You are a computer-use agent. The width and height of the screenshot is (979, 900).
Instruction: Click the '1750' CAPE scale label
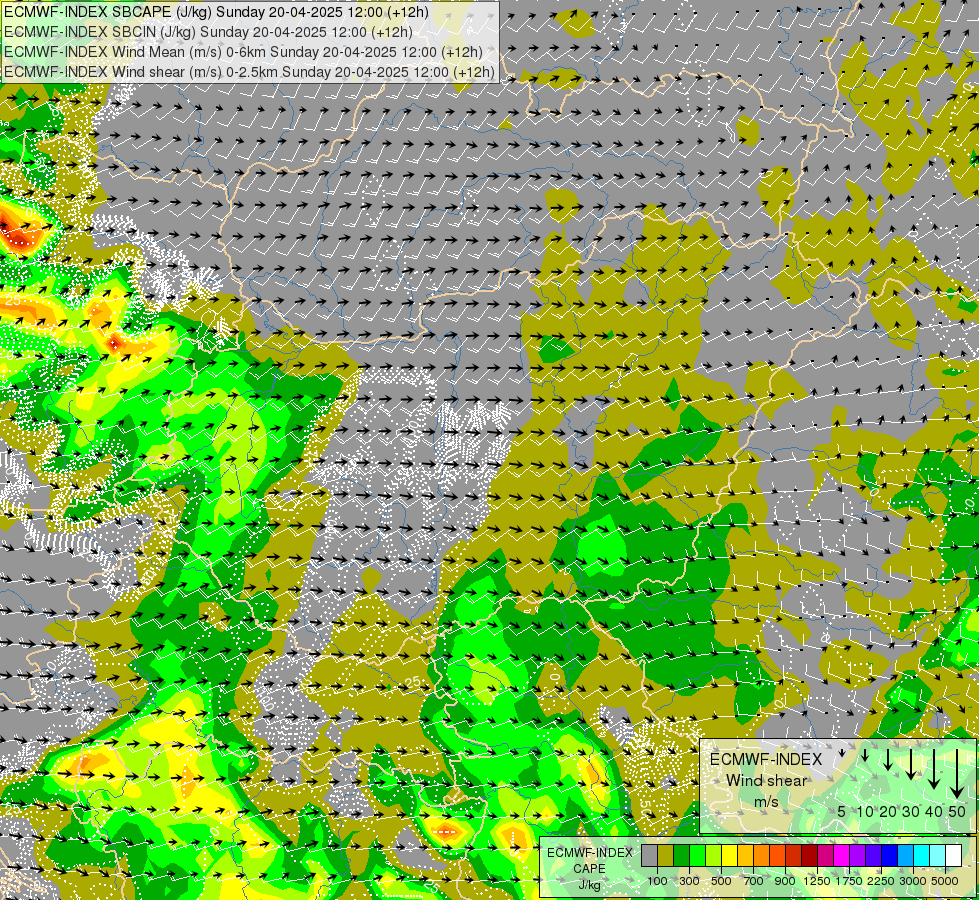[849, 881]
